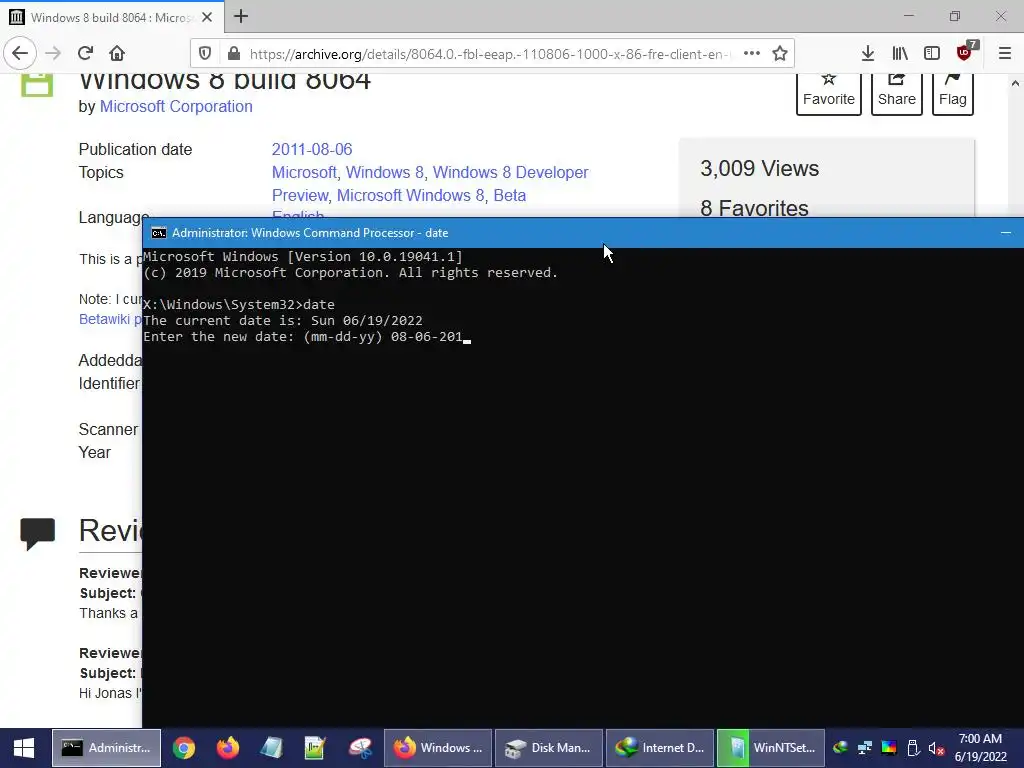Open the Firefox Downloads panel
1024x768 pixels.
(x=867, y=54)
